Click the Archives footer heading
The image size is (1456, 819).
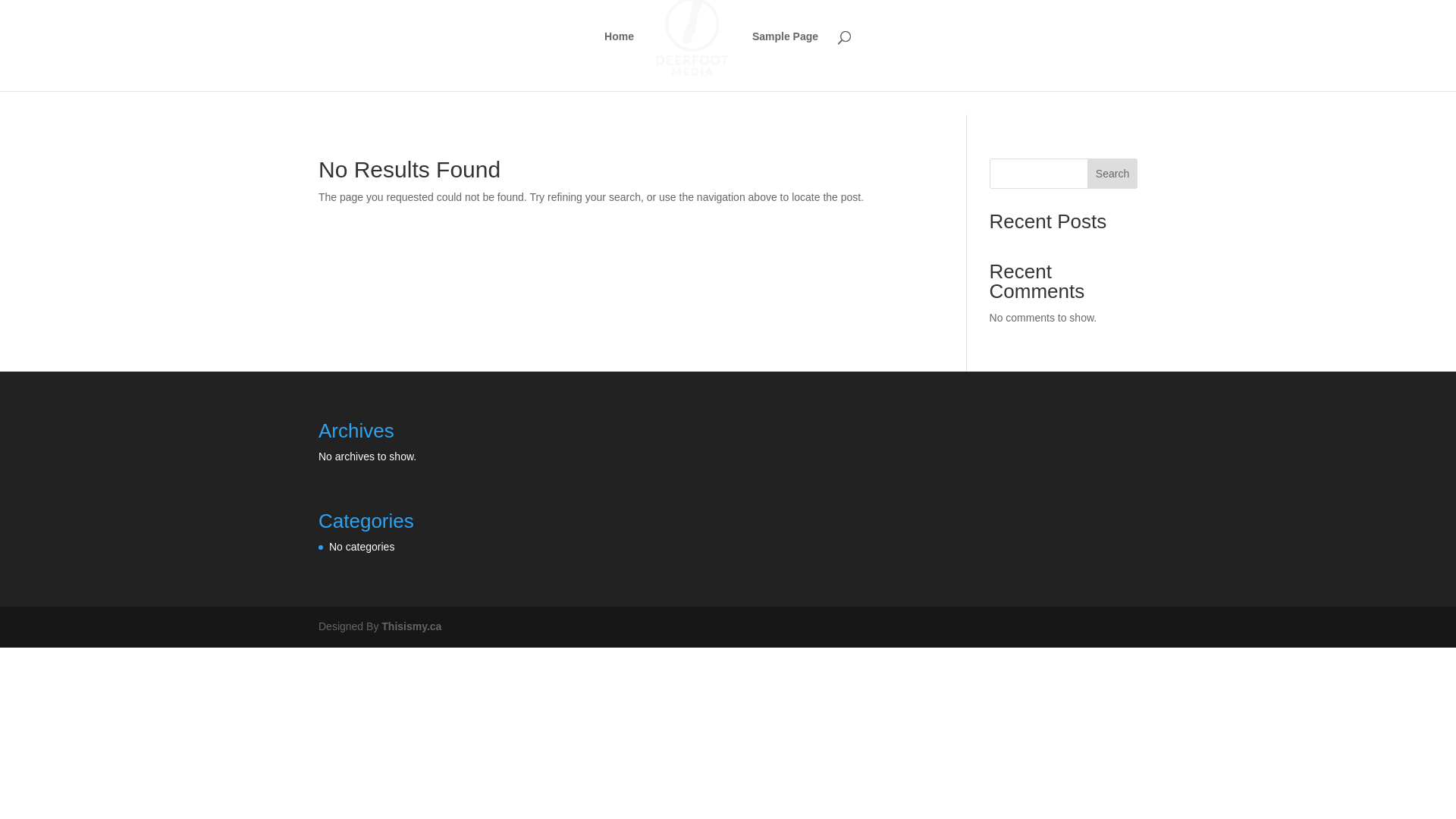pos(356,431)
